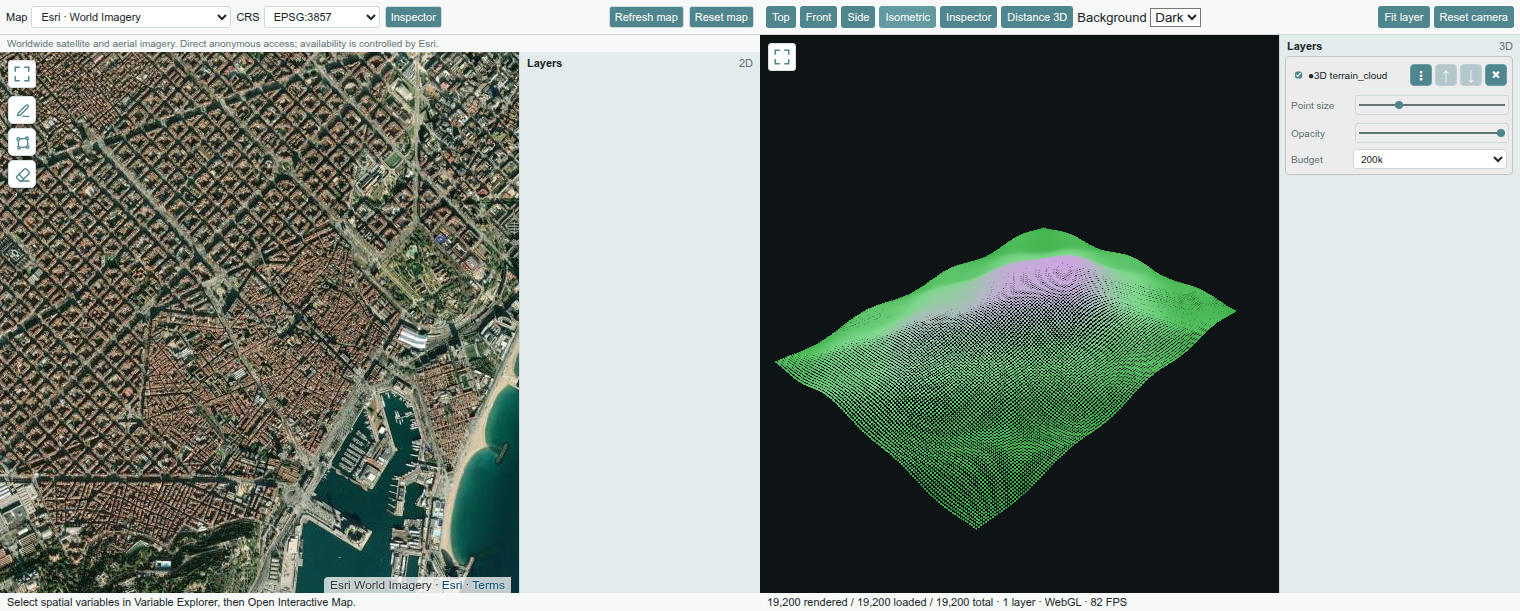
Task: Click the 3D Layers panel heading
Action: pos(1304,46)
